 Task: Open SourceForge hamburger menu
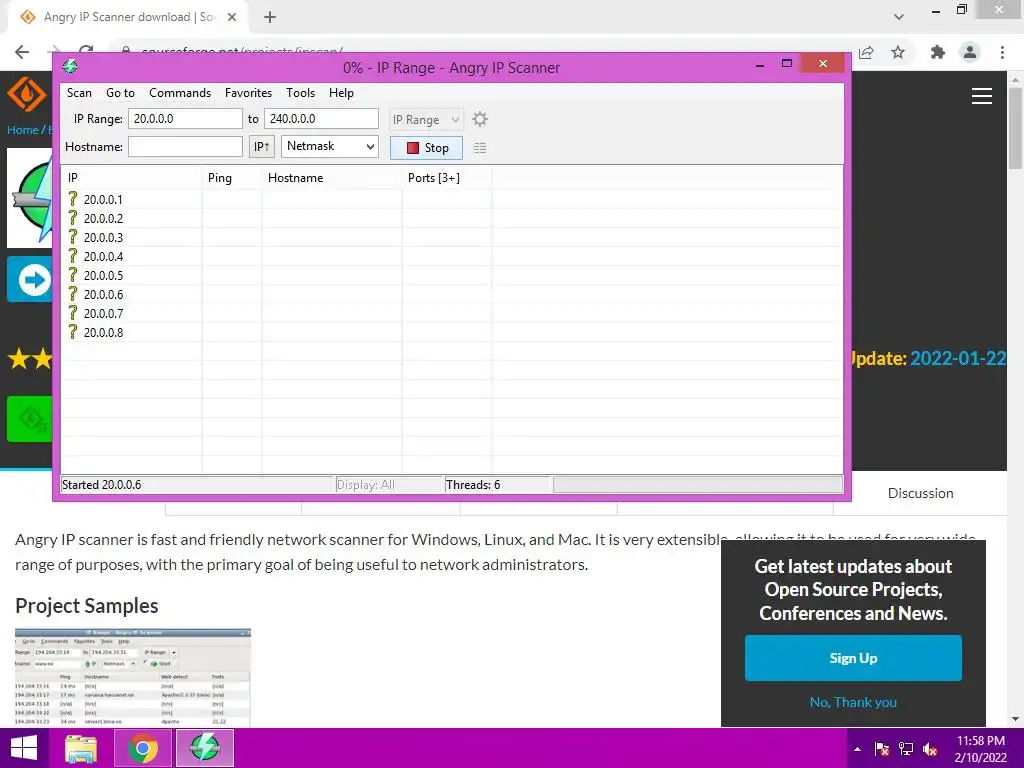click(982, 96)
